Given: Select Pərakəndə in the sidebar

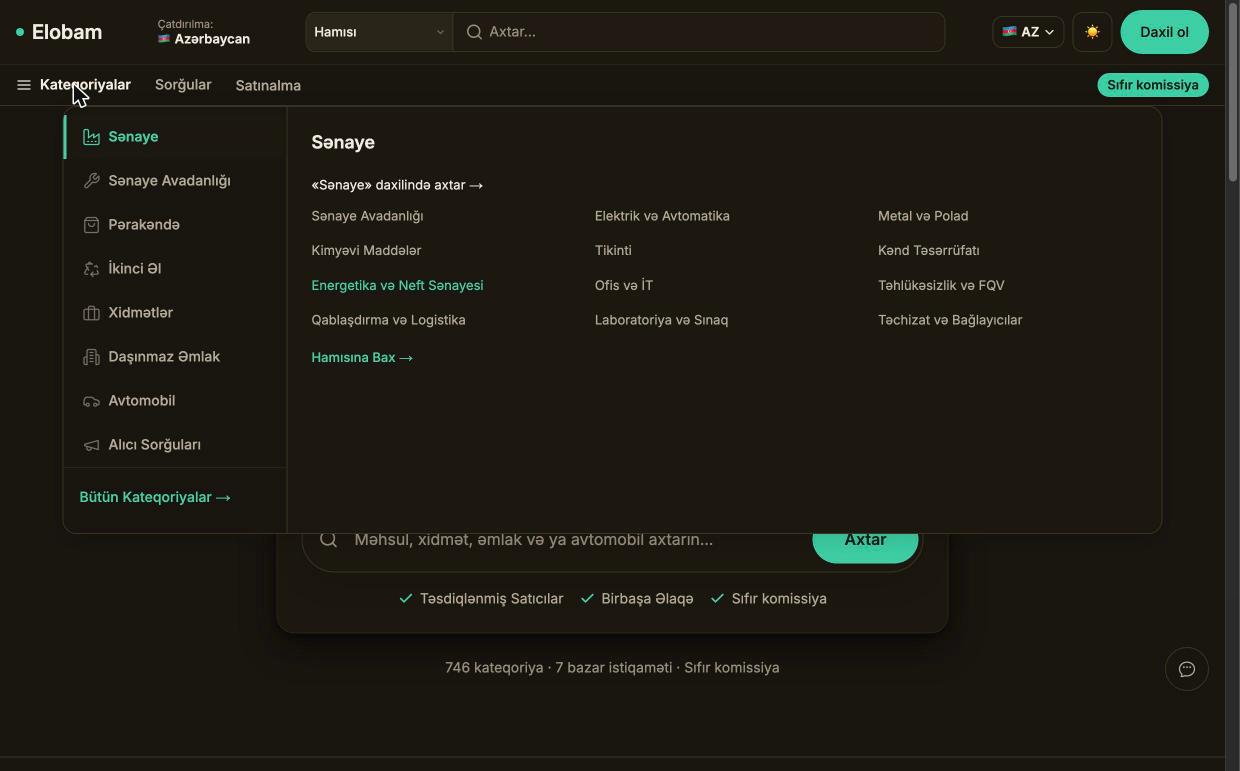Looking at the screenshot, I should [x=175, y=225].
